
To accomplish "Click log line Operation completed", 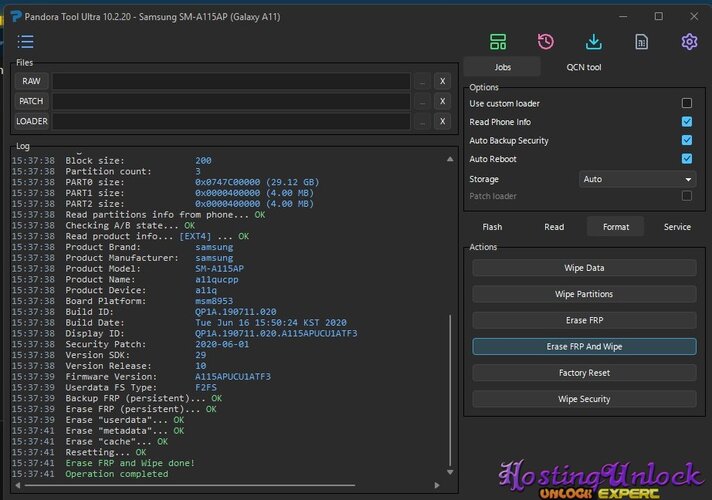I will 117,474.
